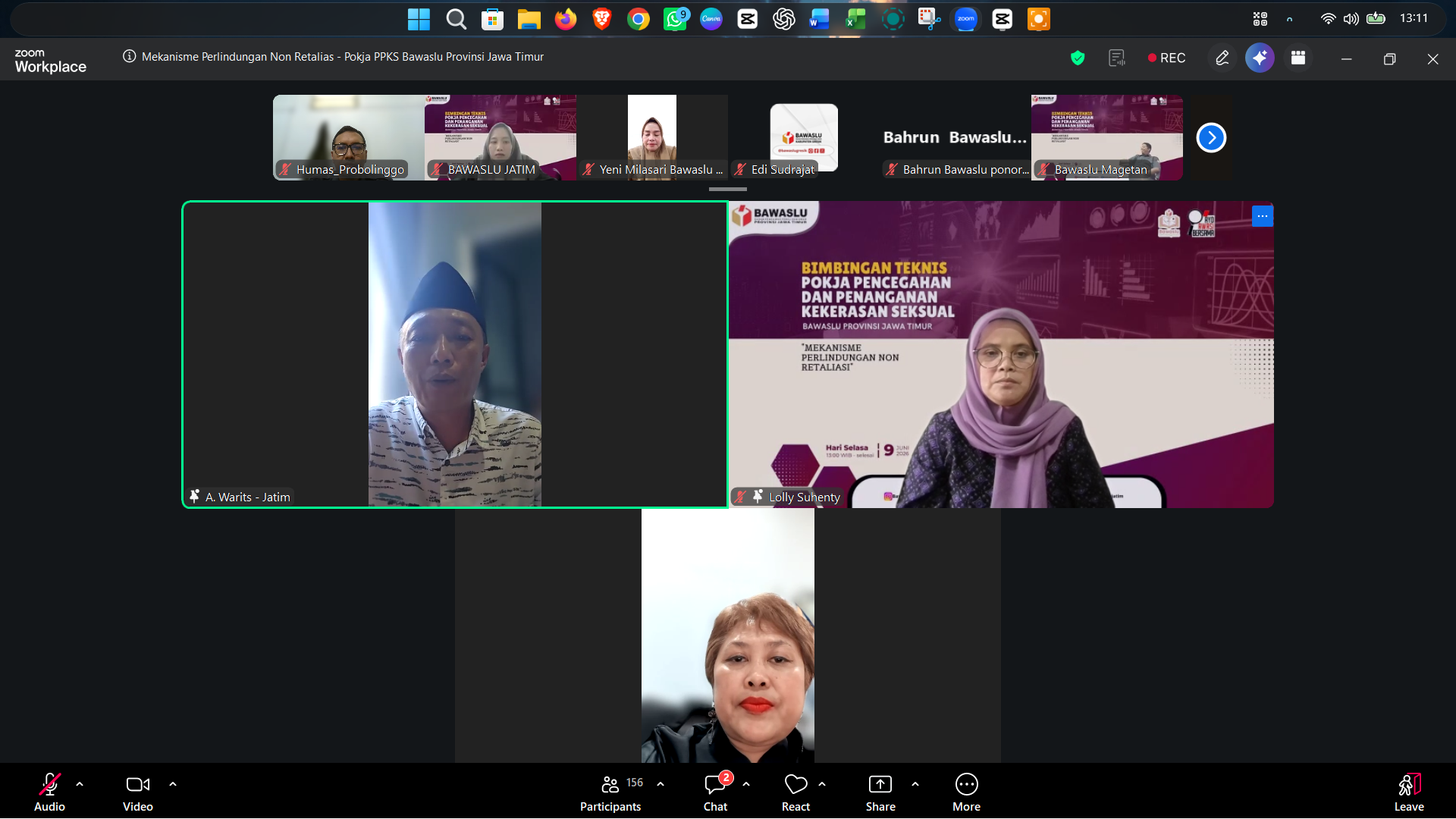
Task: Click the Zoom icon in the taskbar
Action: coord(965,19)
